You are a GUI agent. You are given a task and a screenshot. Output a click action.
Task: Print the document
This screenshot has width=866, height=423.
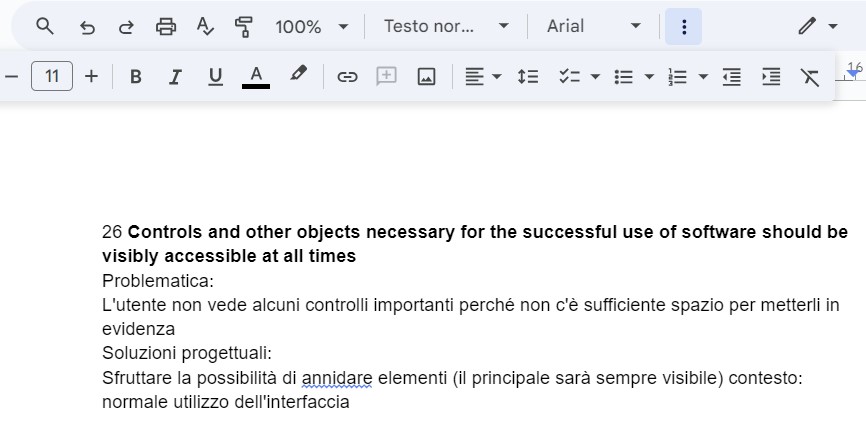click(166, 27)
